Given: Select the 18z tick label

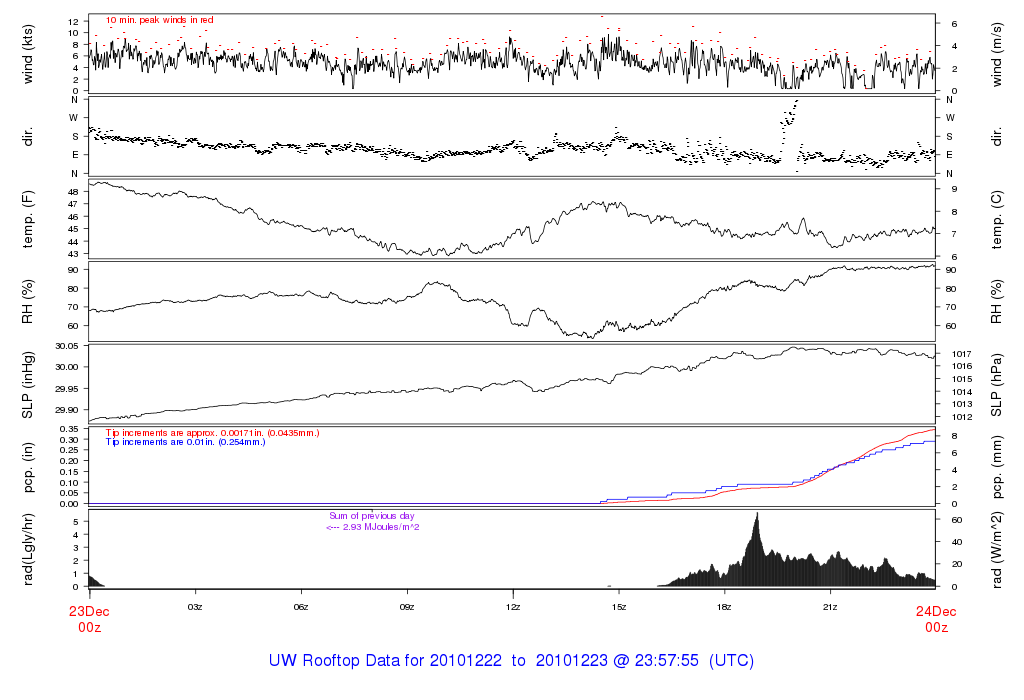Looking at the screenshot, I should [x=724, y=607].
